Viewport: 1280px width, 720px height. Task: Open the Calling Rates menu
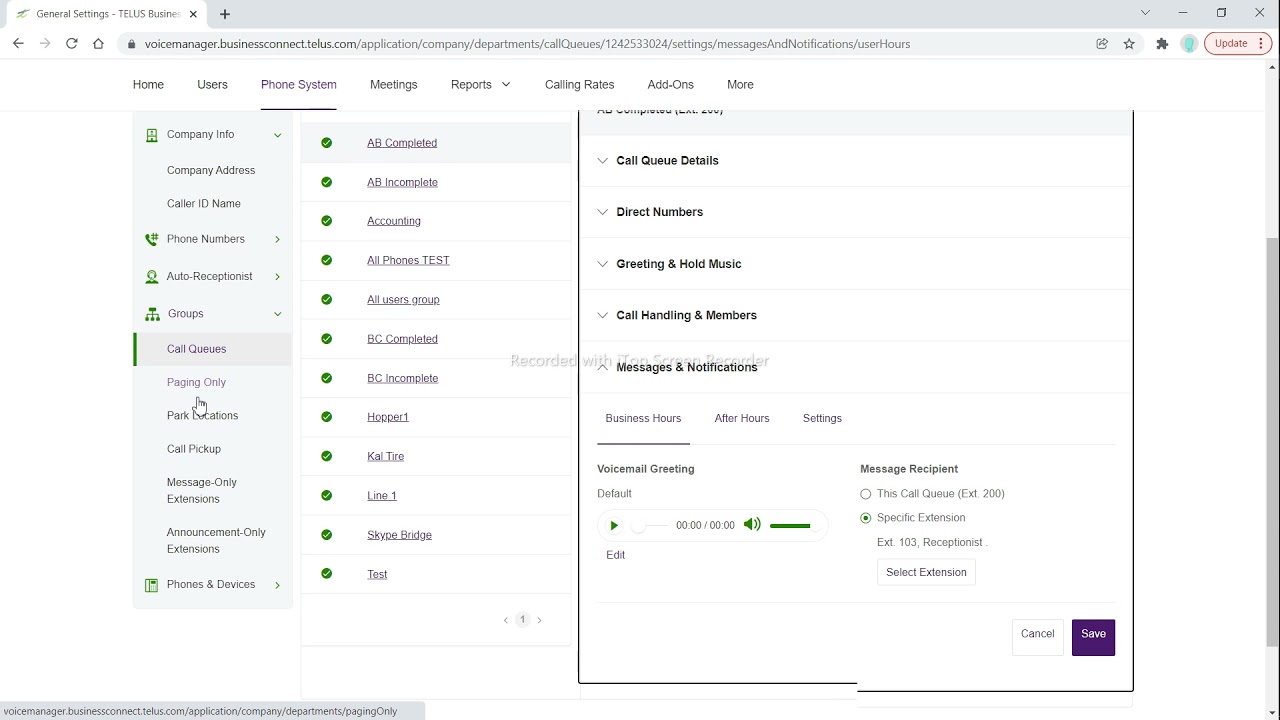tap(579, 85)
